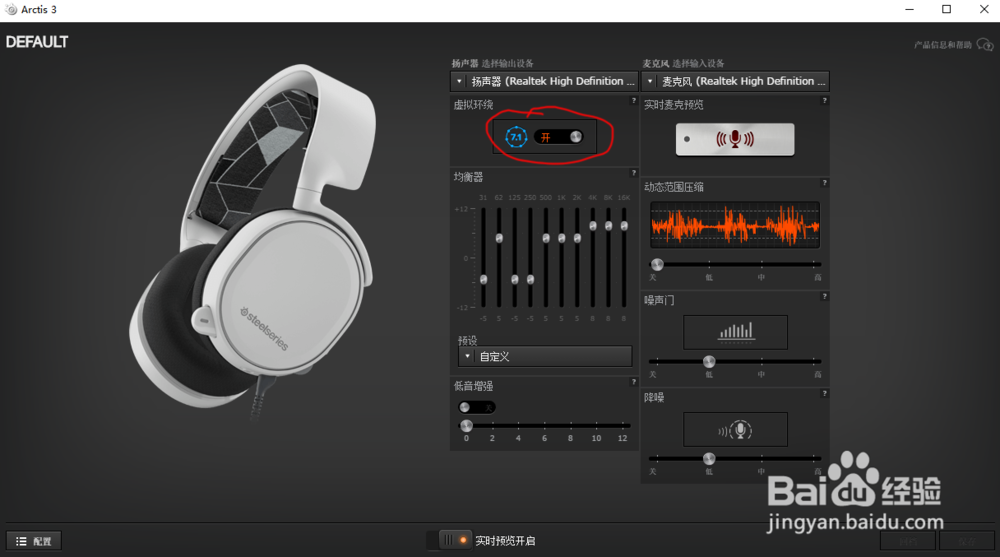This screenshot has width=1000, height=557.
Task: Click the dynamic range compression slider handle
Action: (x=657, y=264)
